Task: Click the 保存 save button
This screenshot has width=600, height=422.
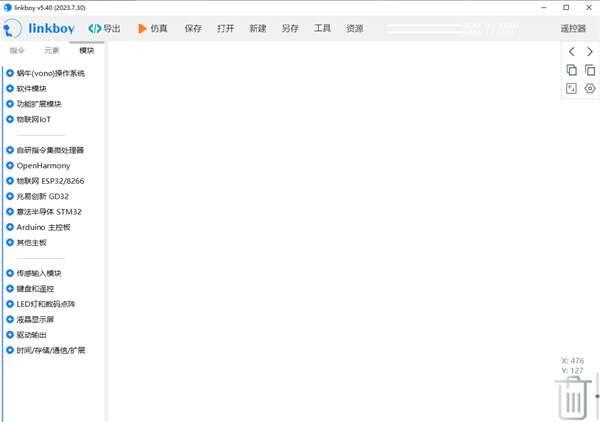Action: point(193,29)
